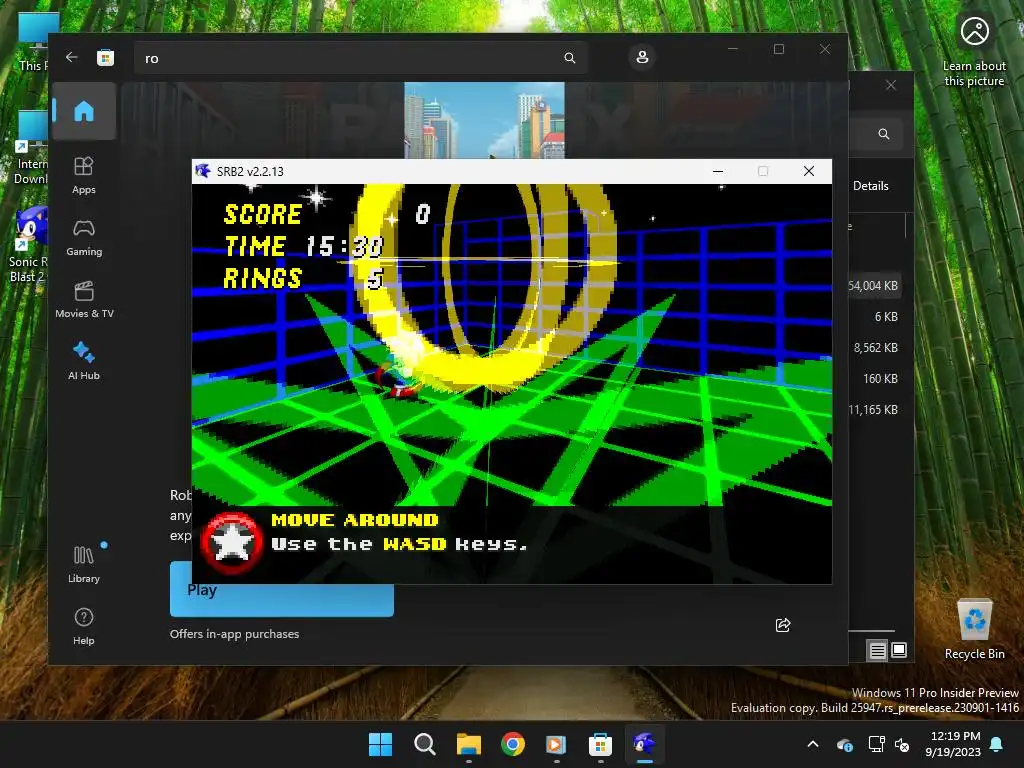
Task: Click the OneDrive cloud tray icon
Action: point(844,744)
